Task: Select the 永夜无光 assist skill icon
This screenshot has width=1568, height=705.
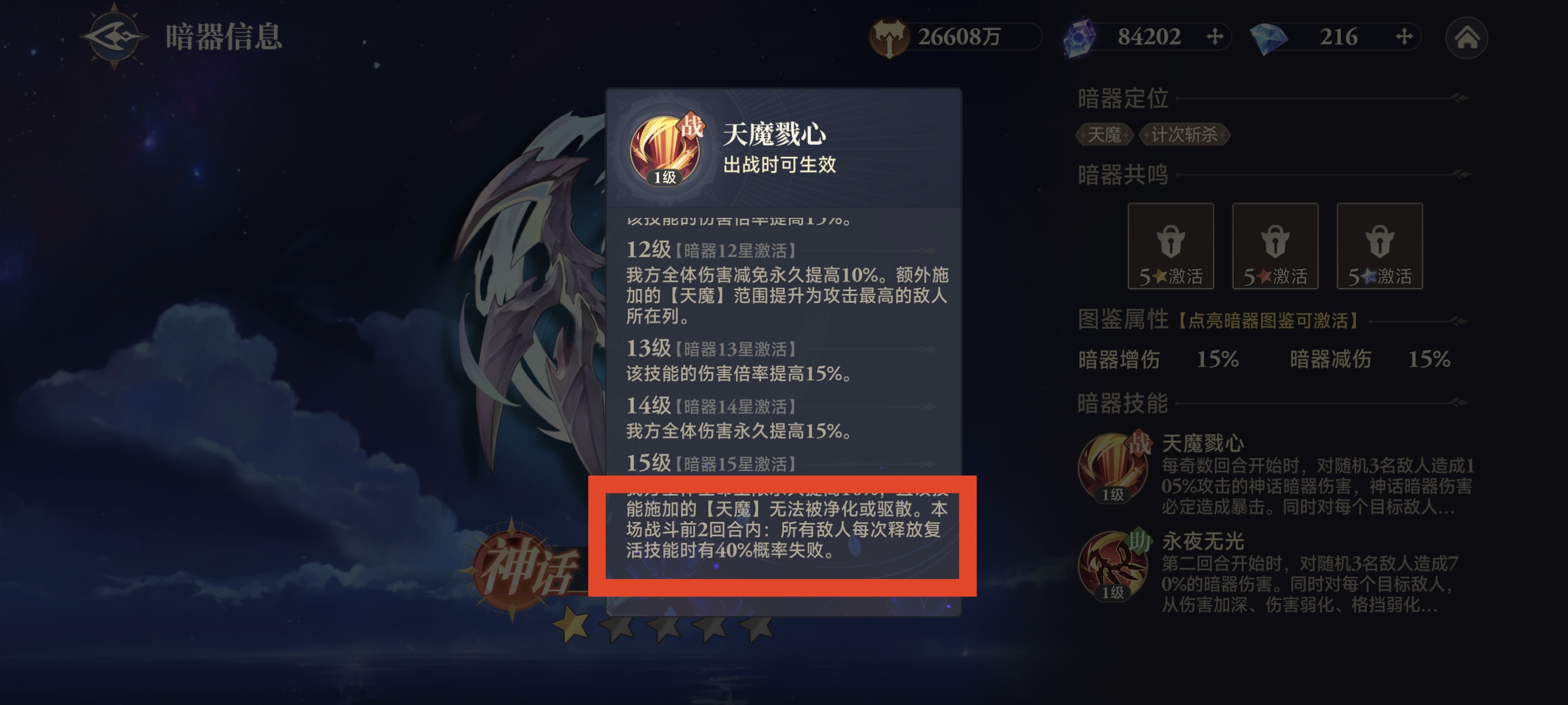Action: (x=1114, y=566)
